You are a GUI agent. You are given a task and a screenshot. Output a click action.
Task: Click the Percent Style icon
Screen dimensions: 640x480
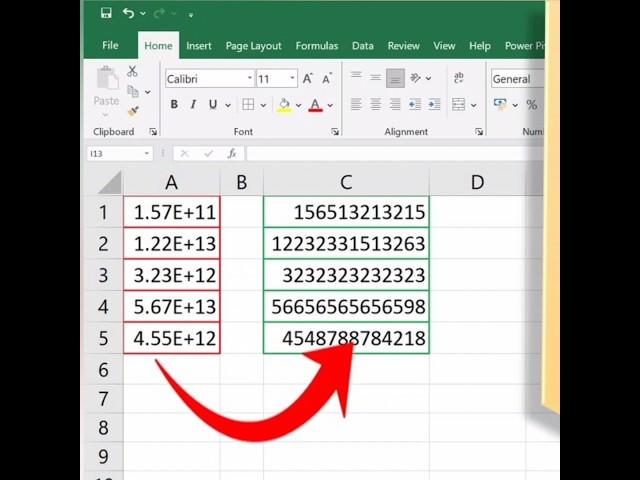(x=531, y=105)
